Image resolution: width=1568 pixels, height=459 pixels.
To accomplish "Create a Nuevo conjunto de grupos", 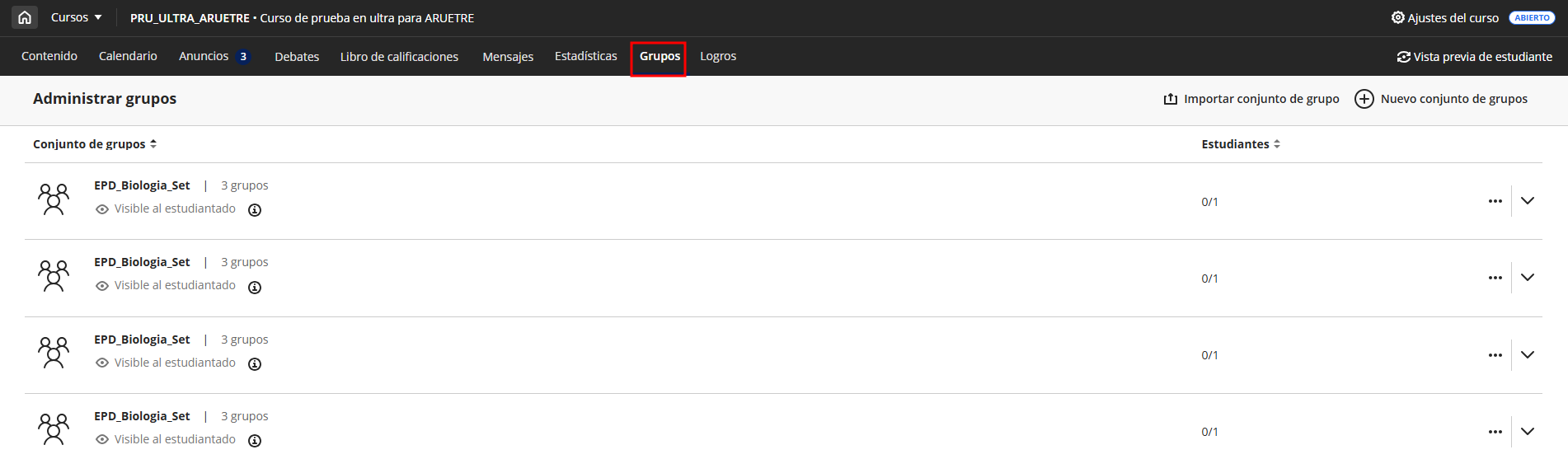I will [1441, 99].
